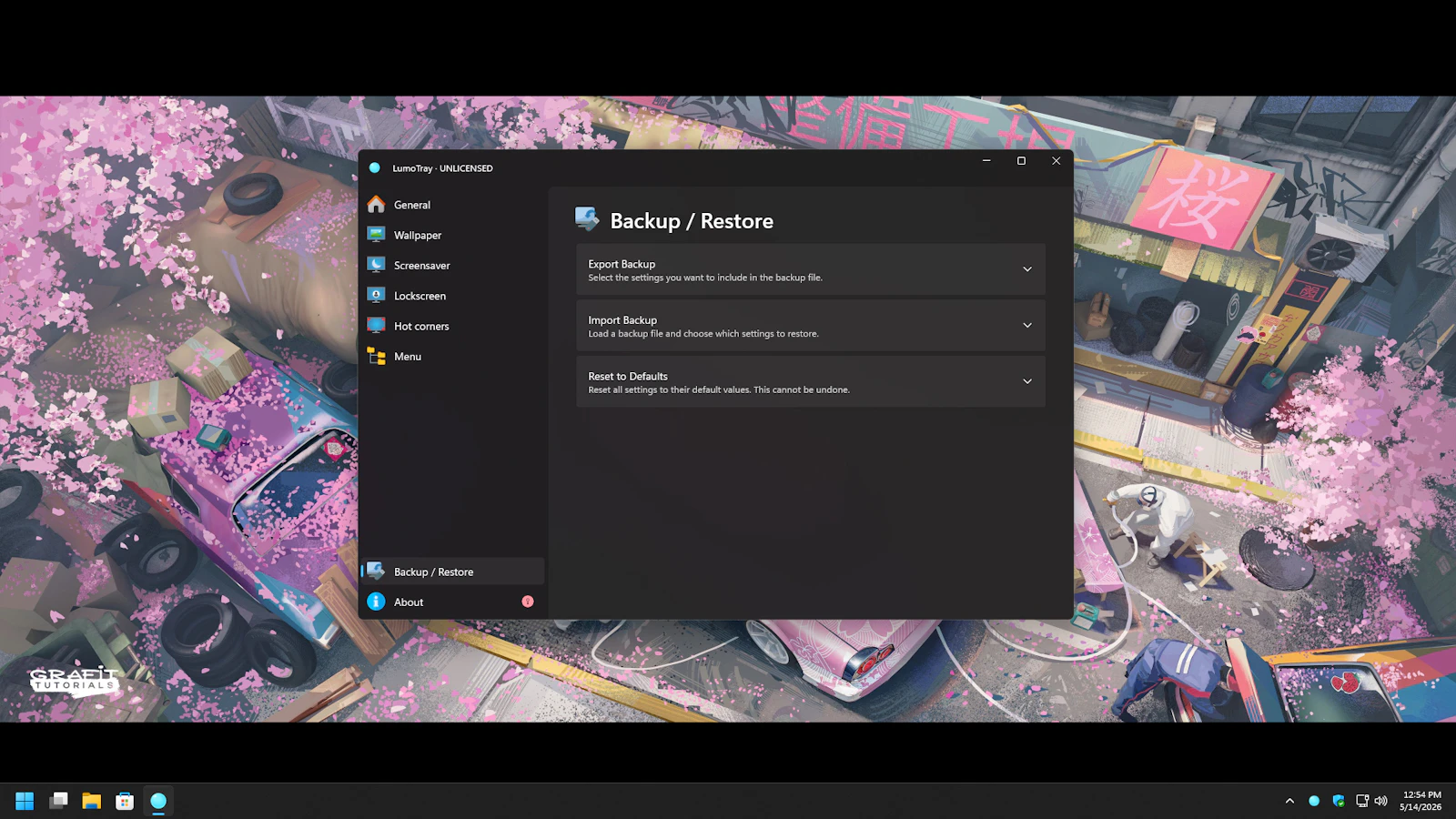Open the Windows Start menu

pyautogui.click(x=25, y=801)
